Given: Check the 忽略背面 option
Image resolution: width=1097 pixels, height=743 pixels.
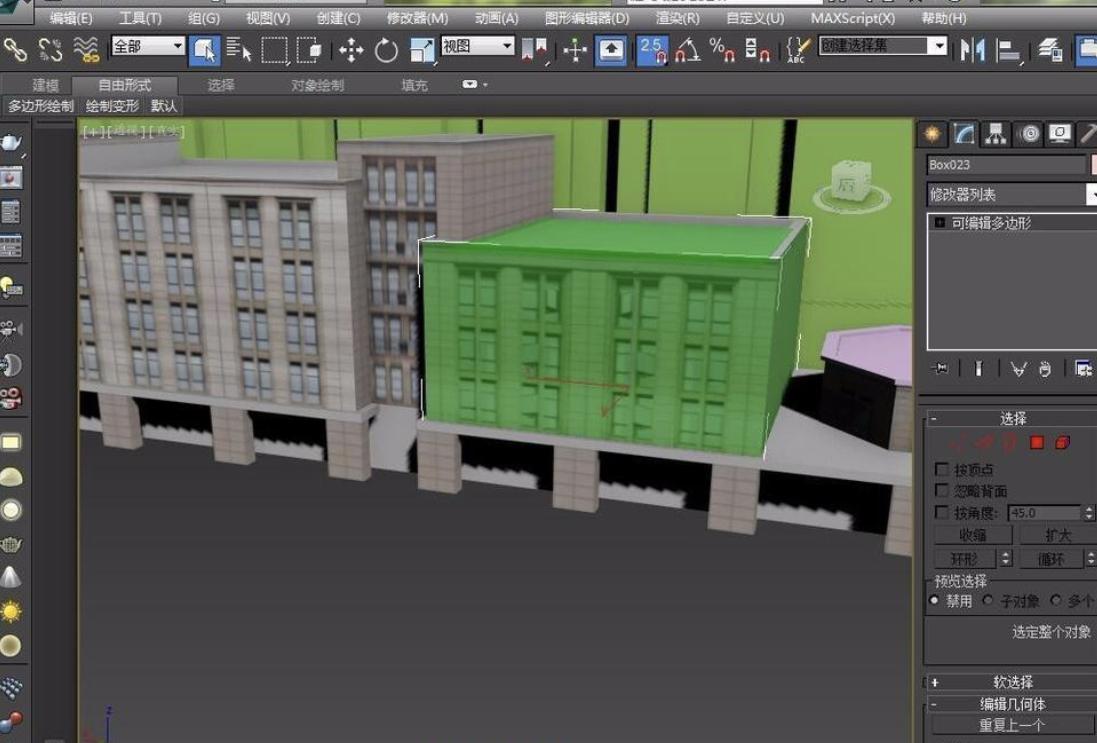Looking at the screenshot, I should pyautogui.click(x=941, y=491).
